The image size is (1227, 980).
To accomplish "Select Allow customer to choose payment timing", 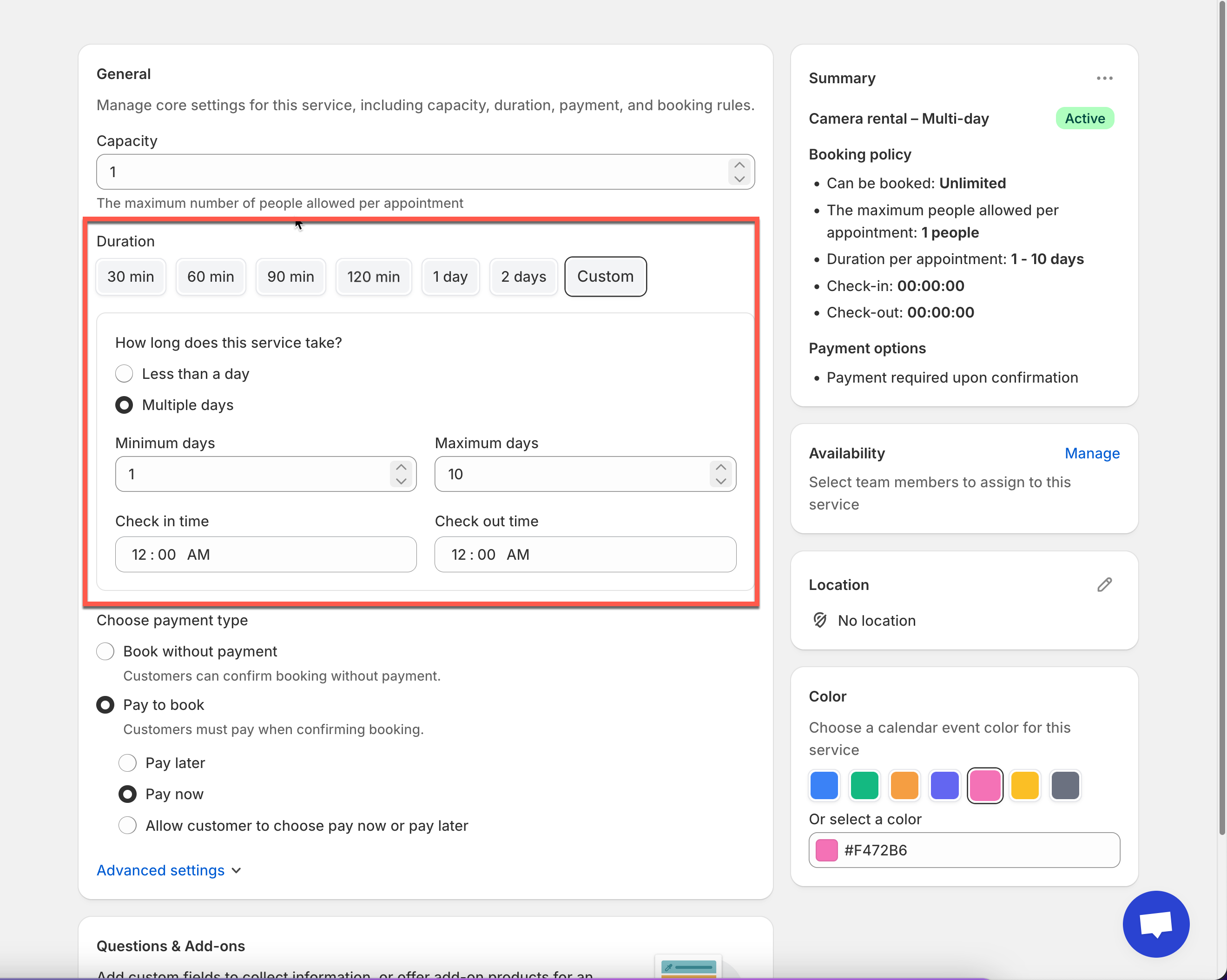I will tap(127, 825).
